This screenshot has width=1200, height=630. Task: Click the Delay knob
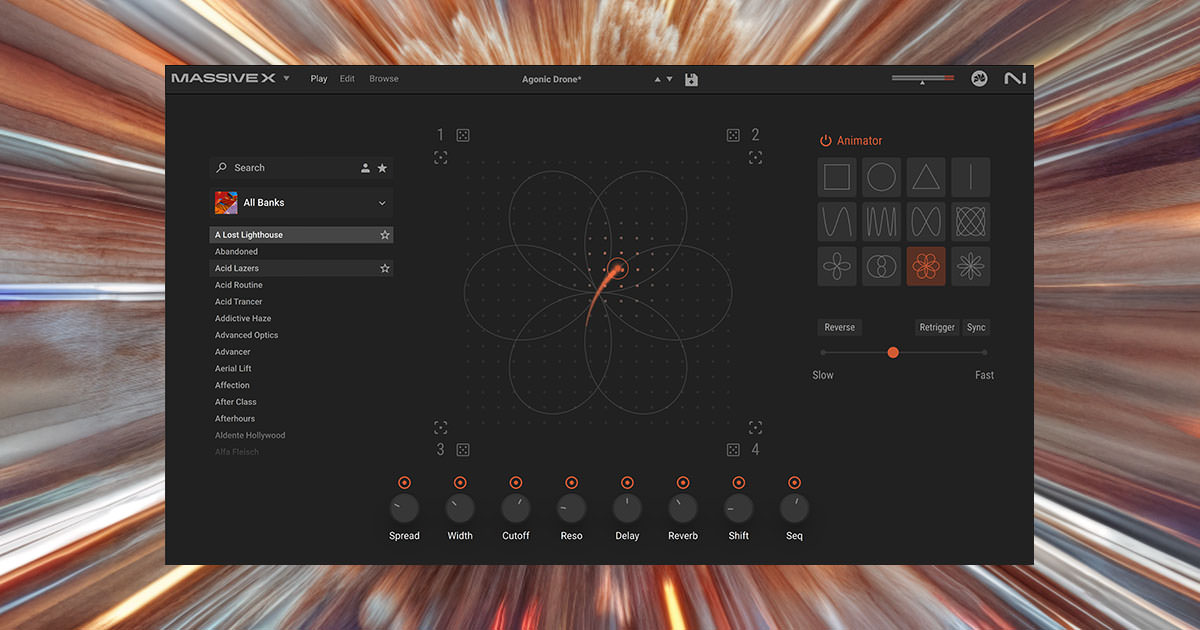click(627, 508)
